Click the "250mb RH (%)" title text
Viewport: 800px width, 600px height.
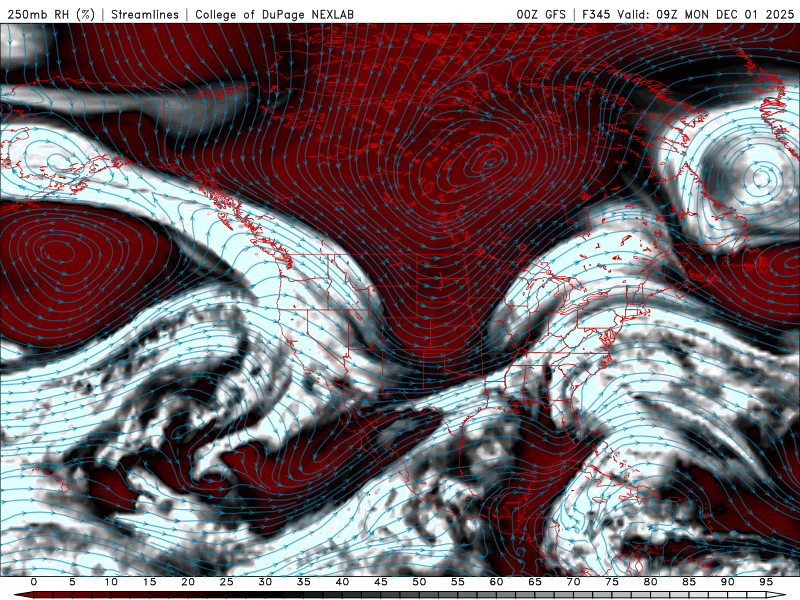(x=51, y=14)
